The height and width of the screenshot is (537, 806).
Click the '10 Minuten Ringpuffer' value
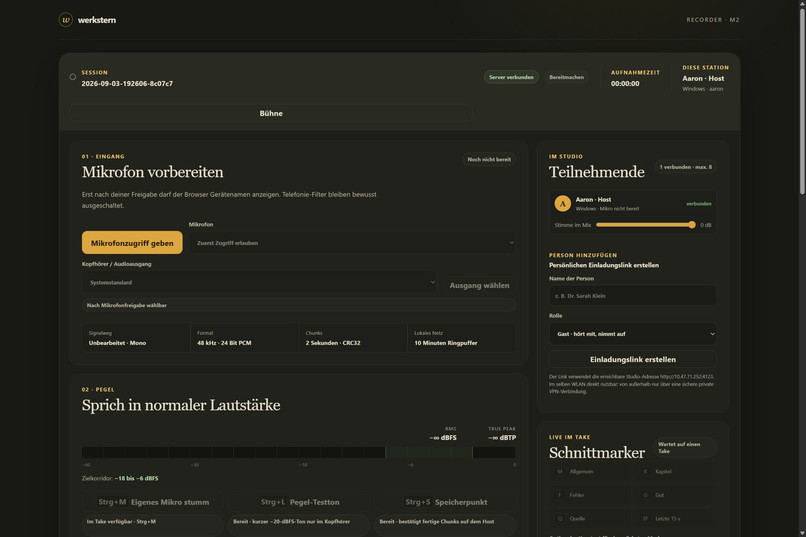pos(446,343)
